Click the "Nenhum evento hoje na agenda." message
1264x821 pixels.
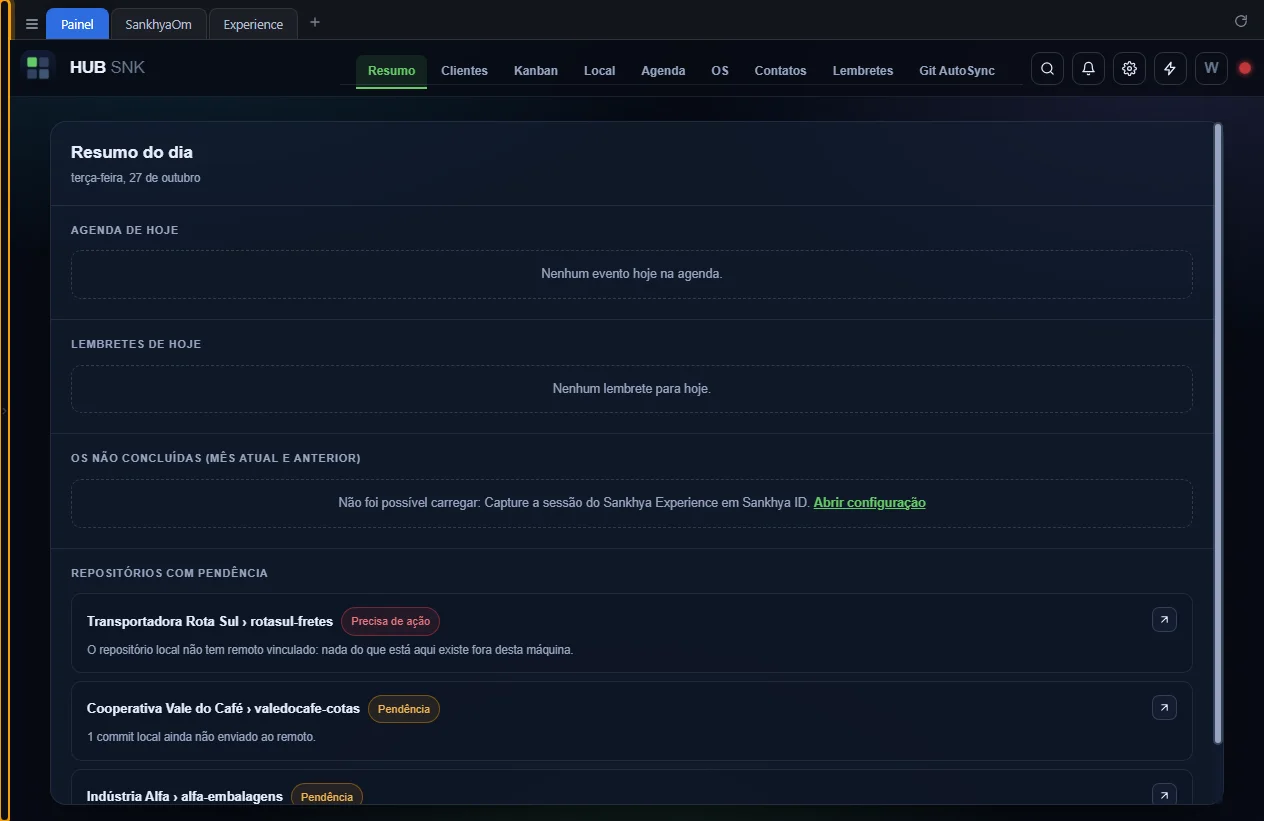pyautogui.click(x=632, y=274)
